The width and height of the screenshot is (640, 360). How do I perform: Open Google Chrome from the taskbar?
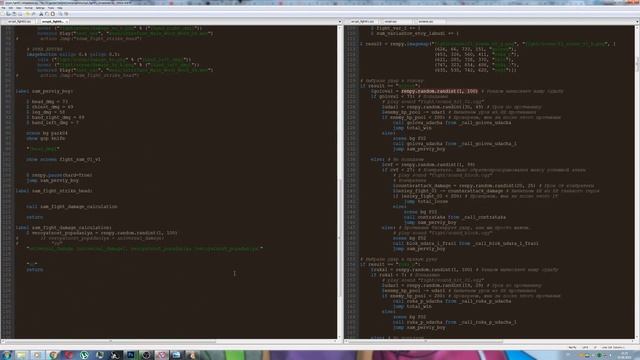[53, 355]
